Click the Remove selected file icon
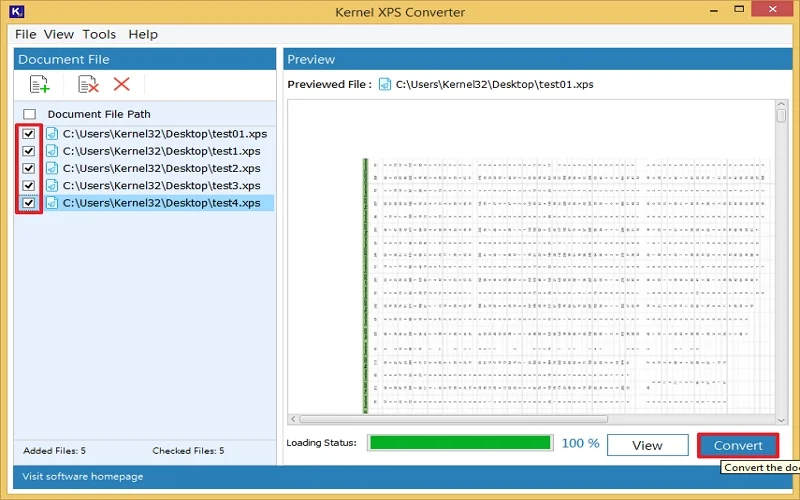Image resolution: width=800 pixels, height=500 pixels. click(x=89, y=85)
